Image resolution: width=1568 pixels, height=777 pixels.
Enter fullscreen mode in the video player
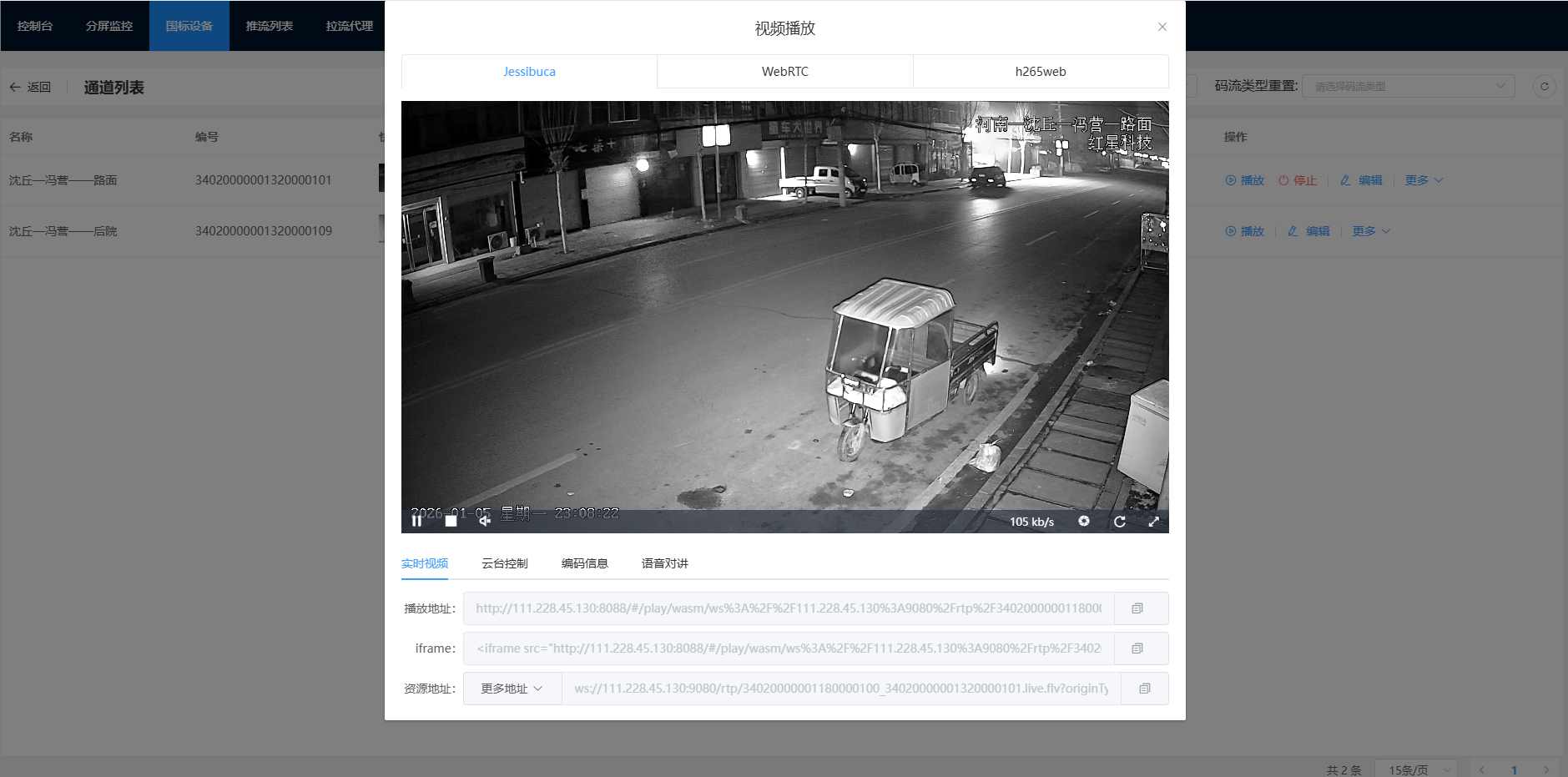pos(1153,522)
